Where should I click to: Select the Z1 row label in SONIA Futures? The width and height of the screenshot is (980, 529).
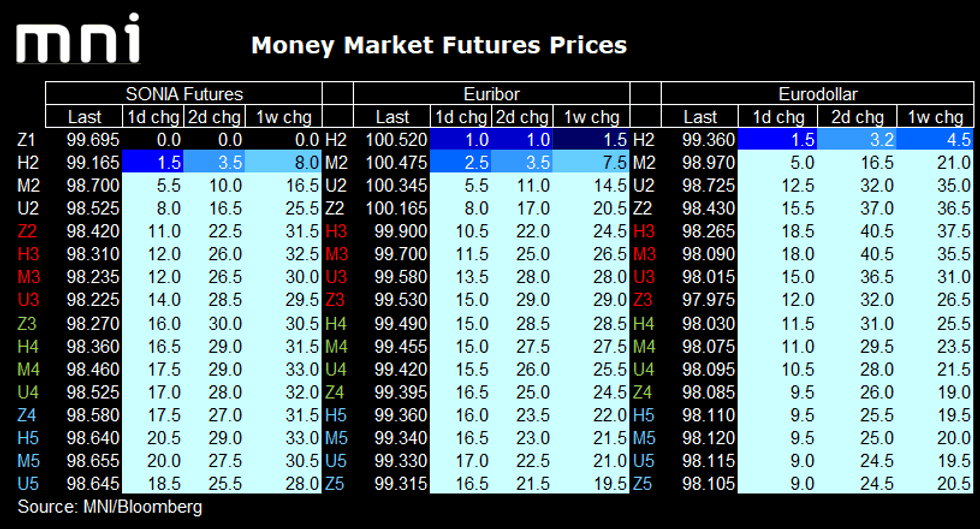[27, 140]
